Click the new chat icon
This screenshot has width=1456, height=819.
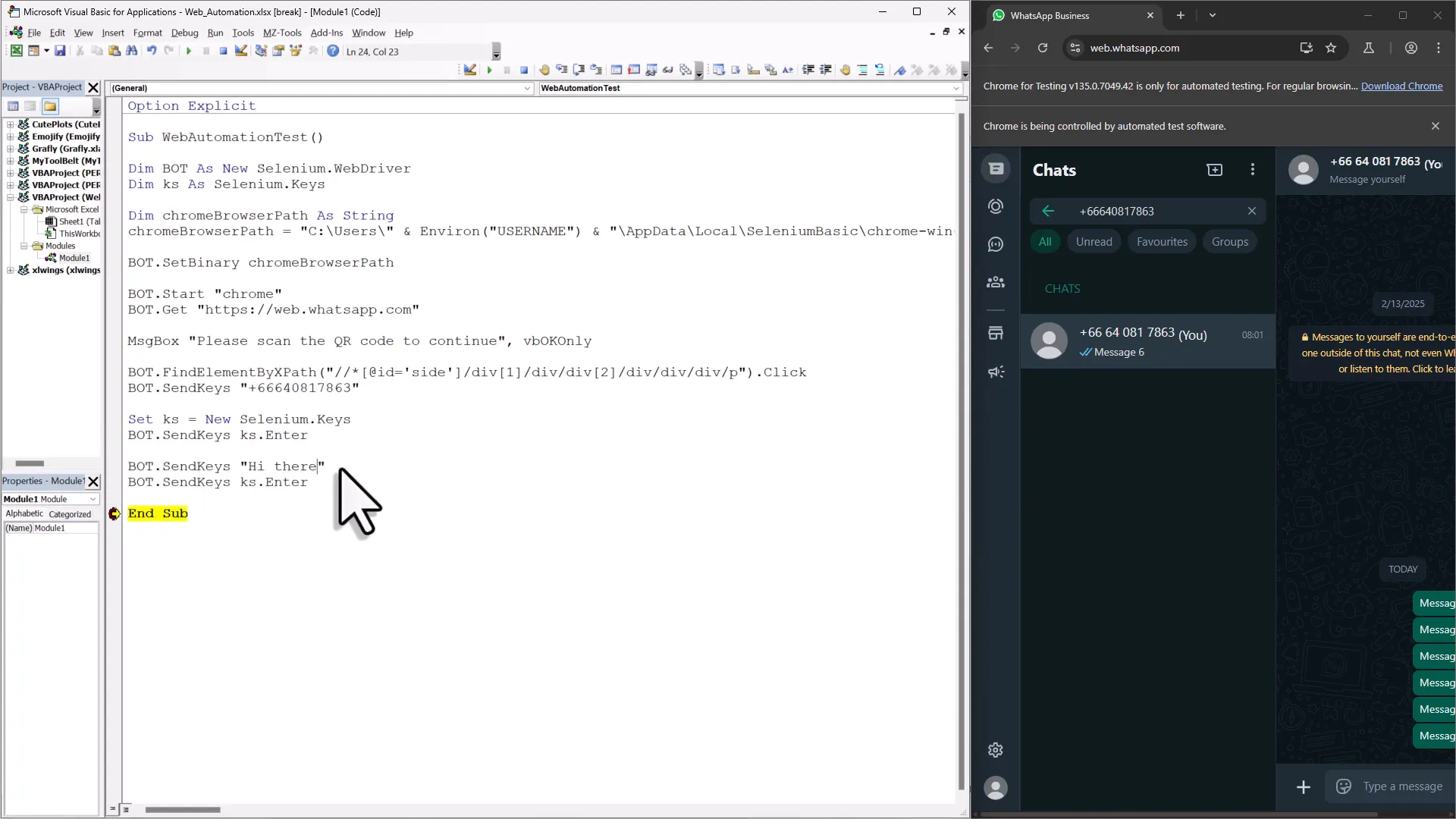point(1215,170)
